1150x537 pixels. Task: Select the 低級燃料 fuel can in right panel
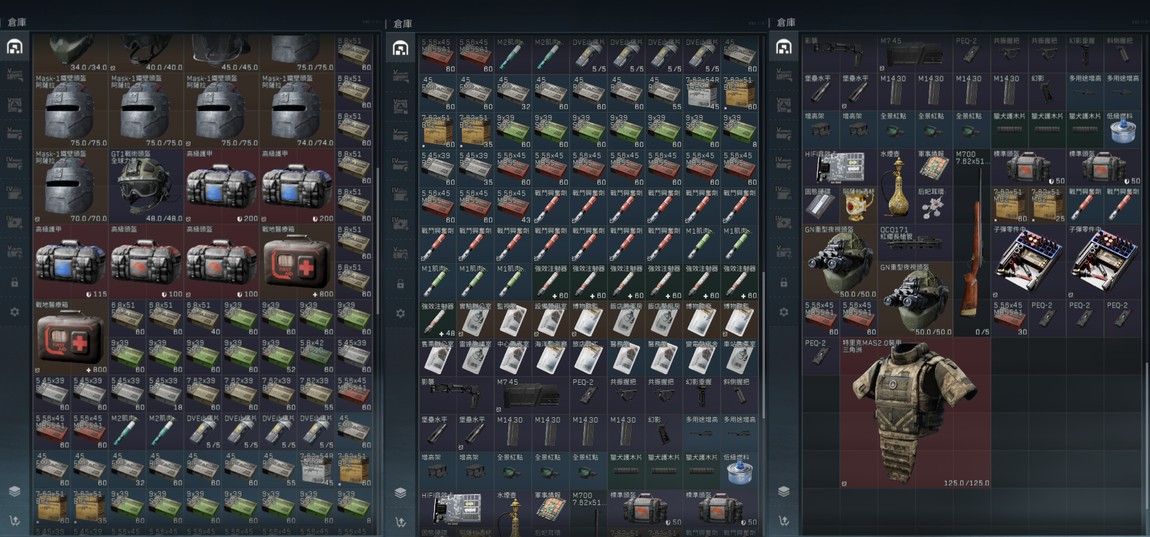coord(1123,129)
